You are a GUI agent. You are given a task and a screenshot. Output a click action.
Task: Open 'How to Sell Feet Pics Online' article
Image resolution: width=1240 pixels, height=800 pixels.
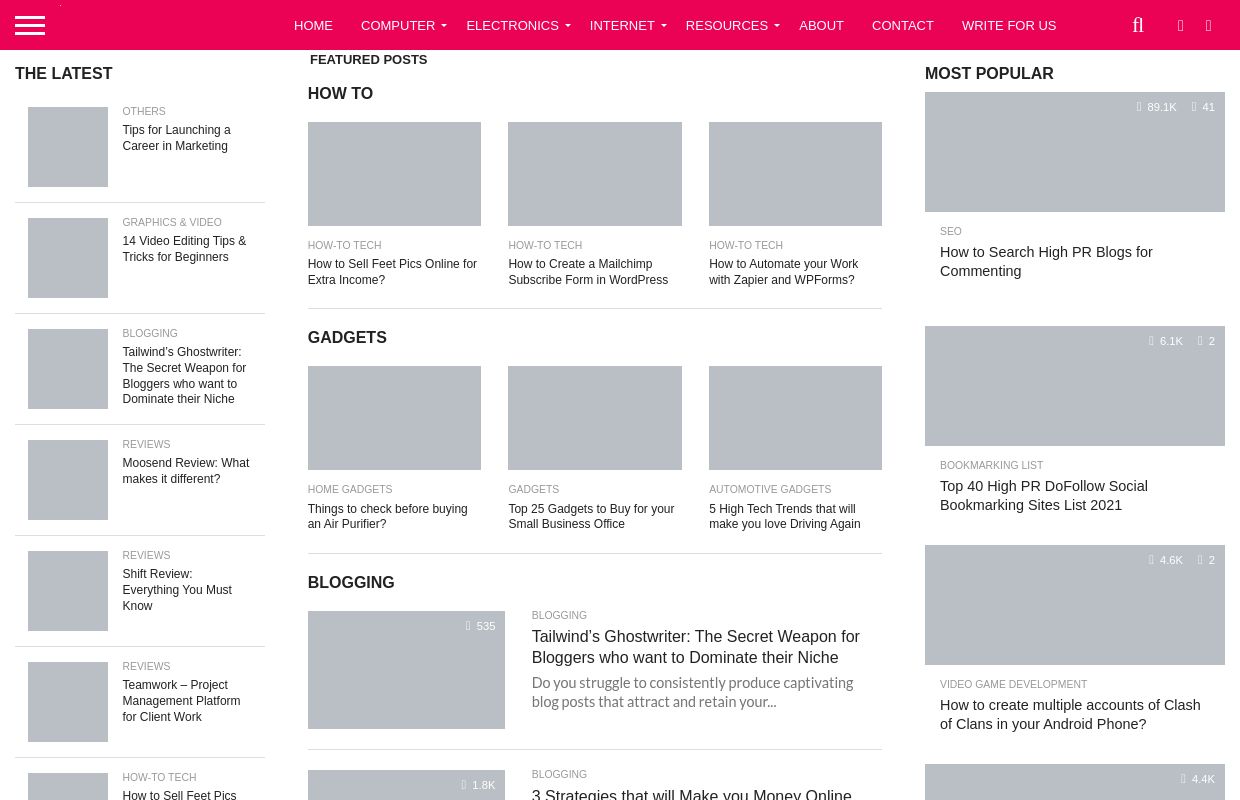click(392, 272)
